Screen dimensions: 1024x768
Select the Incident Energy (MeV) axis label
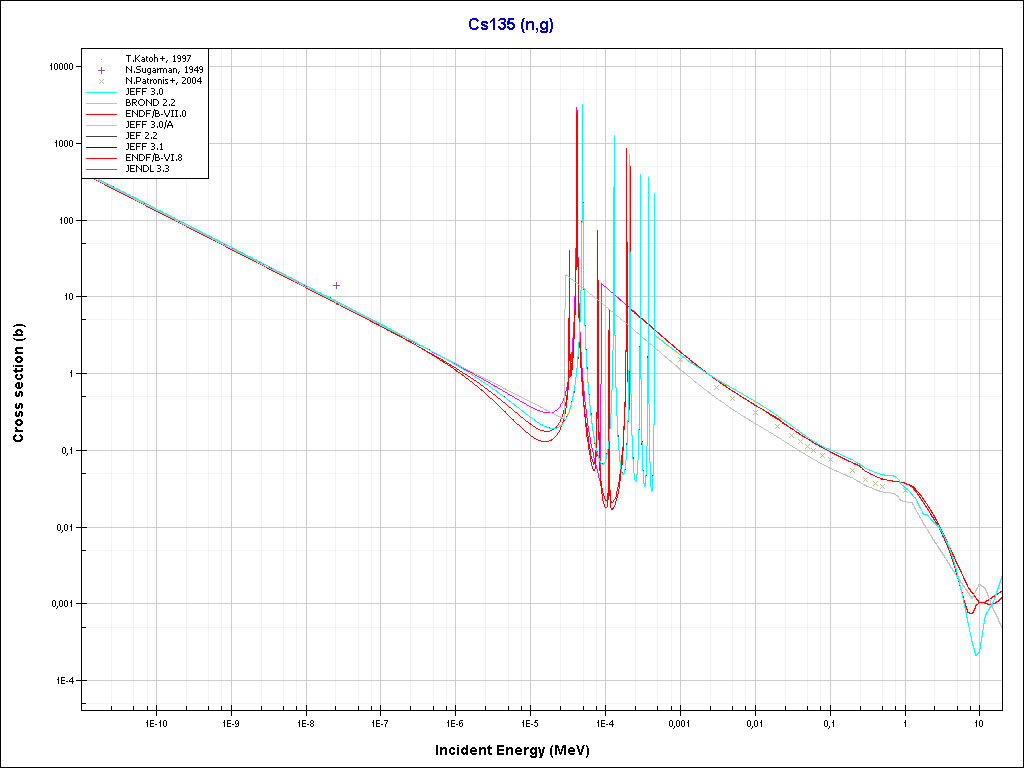tap(519, 750)
